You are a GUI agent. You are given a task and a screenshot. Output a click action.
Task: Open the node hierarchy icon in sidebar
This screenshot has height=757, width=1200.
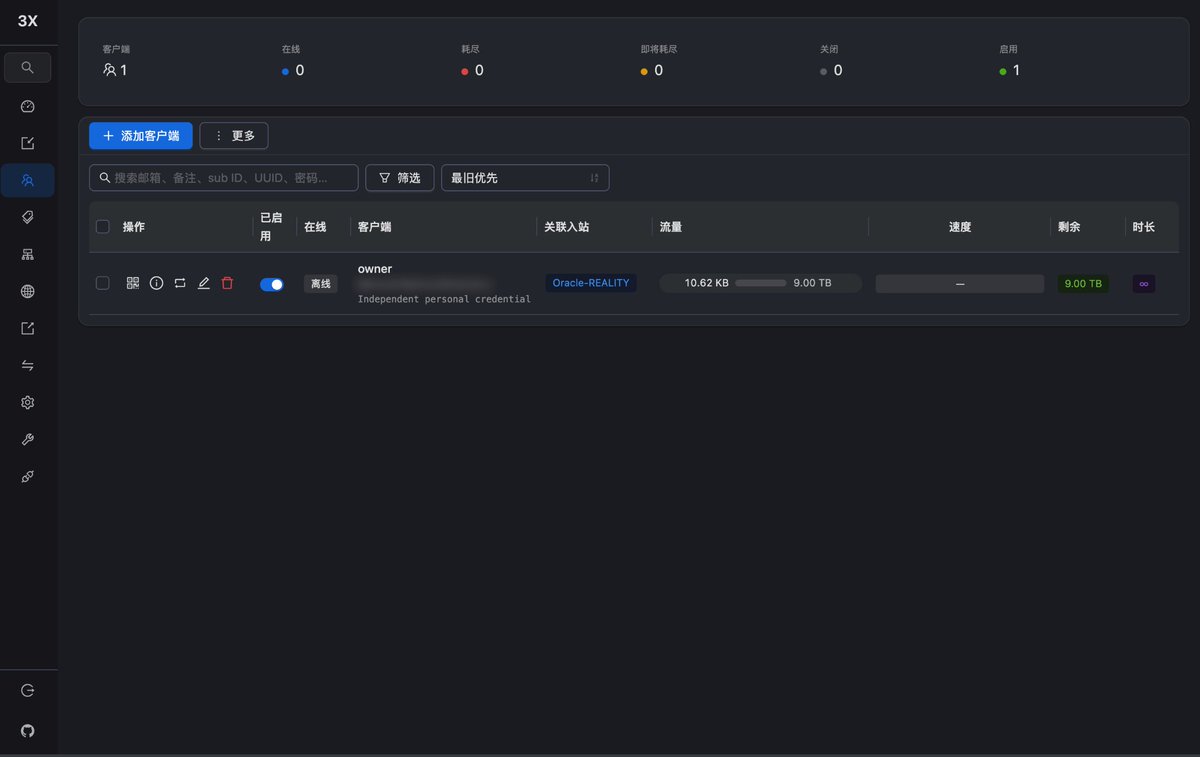point(28,254)
